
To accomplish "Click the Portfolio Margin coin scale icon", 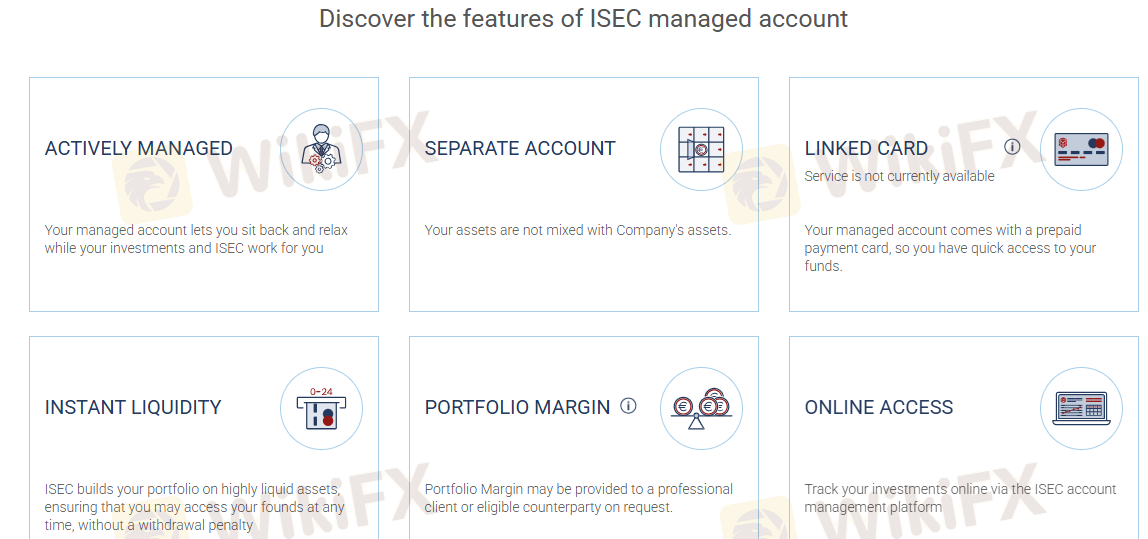I will (701, 409).
